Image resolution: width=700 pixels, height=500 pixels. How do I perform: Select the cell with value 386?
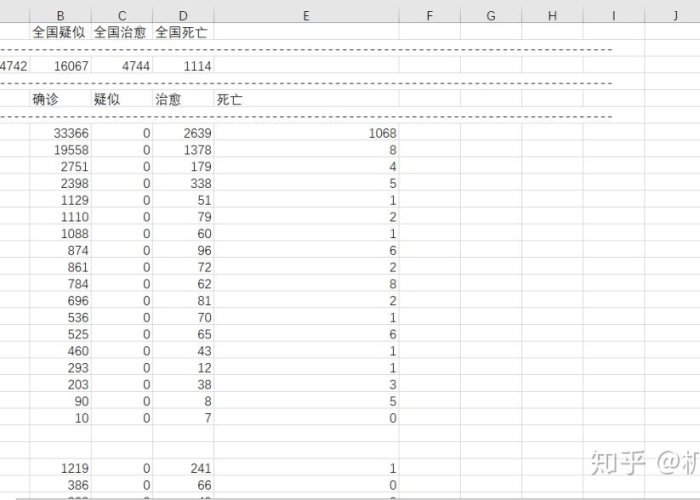click(60, 484)
